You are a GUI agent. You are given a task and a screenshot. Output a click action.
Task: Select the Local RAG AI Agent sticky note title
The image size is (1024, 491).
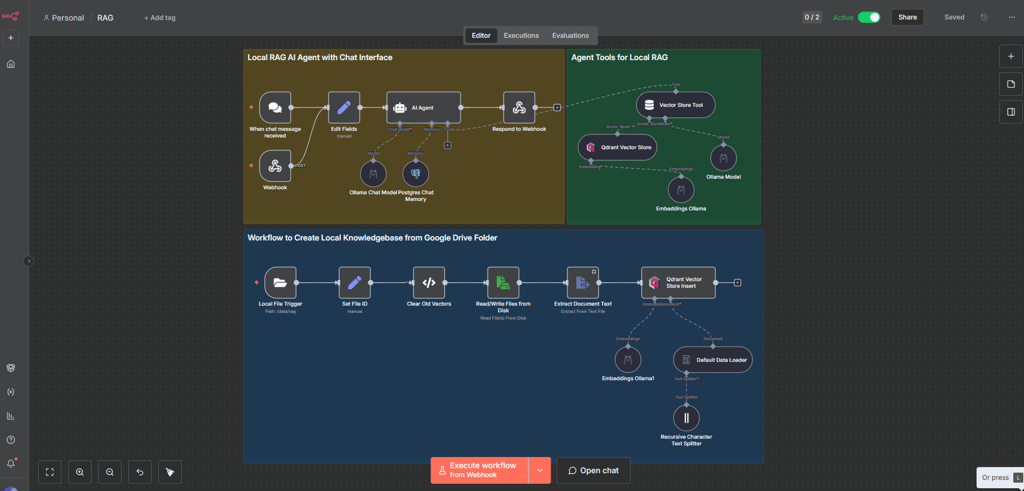click(x=320, y=57)
